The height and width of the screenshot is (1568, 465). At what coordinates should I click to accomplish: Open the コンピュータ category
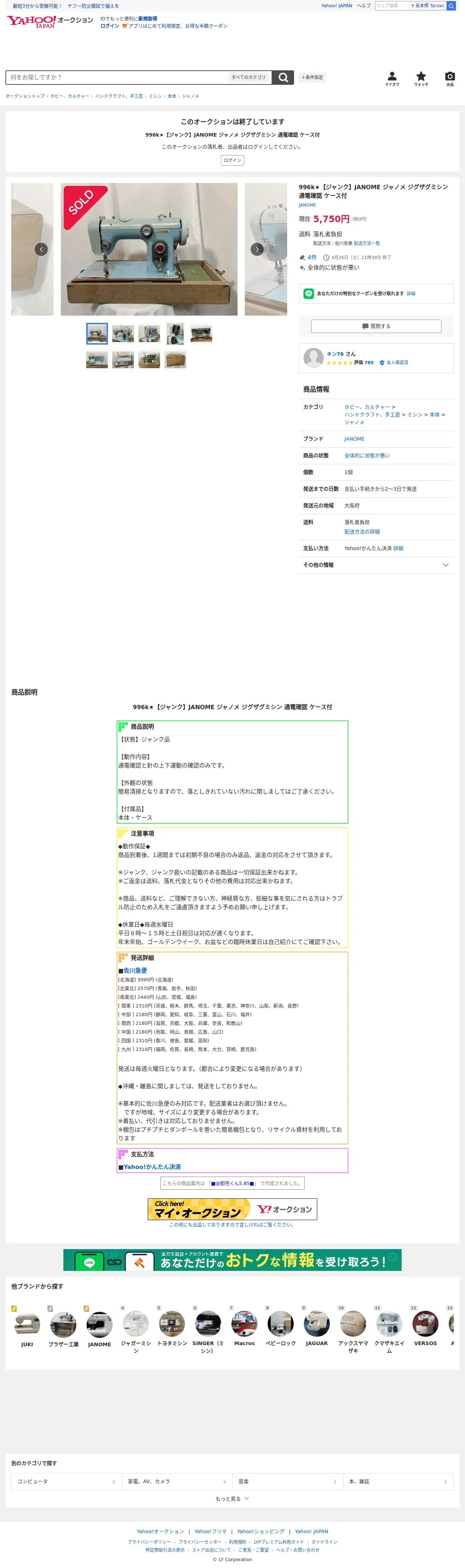(66, 1481)
